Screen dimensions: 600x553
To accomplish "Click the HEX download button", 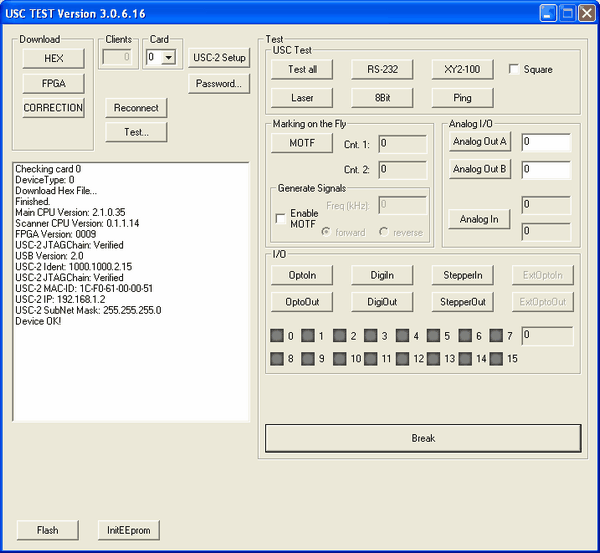I will pyautogui.click(x=54, y=59).
